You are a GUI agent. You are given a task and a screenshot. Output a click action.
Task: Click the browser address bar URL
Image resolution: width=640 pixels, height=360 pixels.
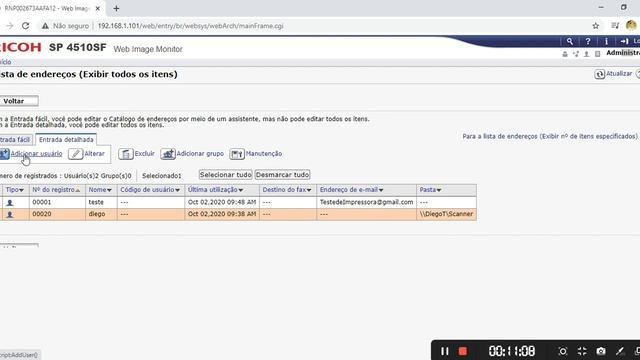[x=191, y=26]
